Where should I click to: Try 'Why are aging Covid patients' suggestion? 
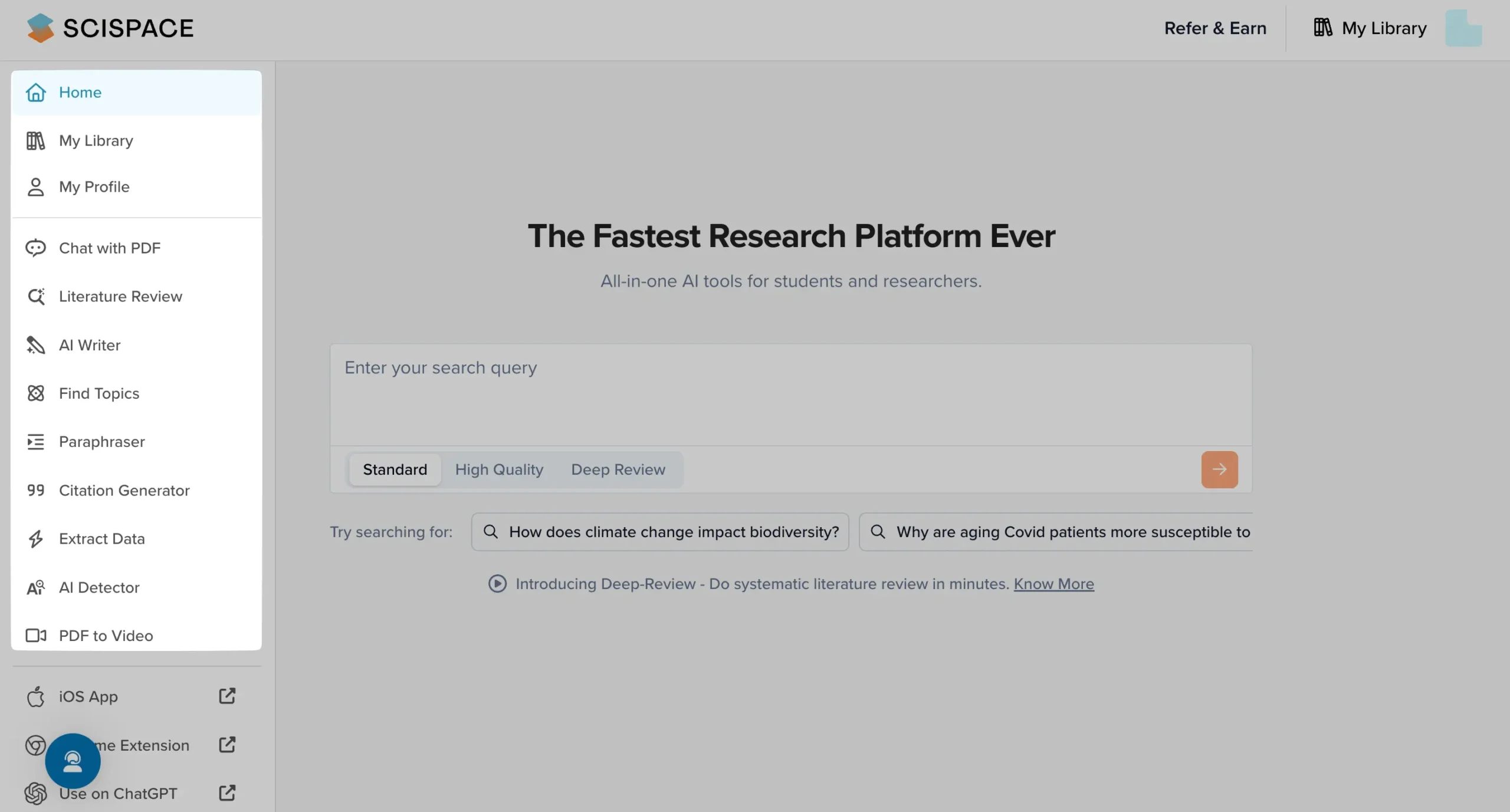[x=1056, y=532]
